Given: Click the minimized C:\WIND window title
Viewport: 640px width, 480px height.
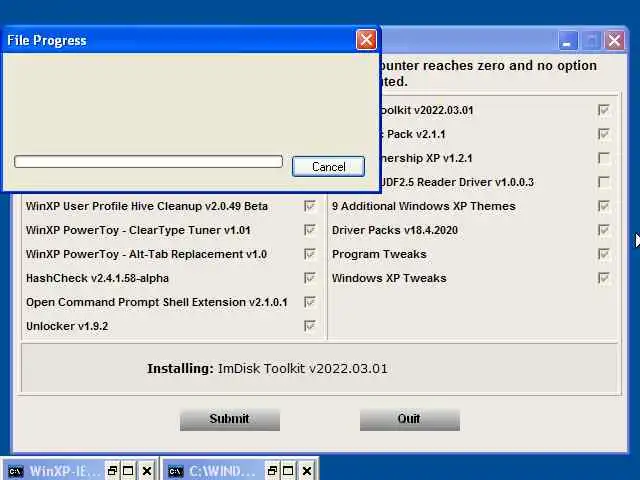Looking at the screenshot, I should (x=222, y=471).
